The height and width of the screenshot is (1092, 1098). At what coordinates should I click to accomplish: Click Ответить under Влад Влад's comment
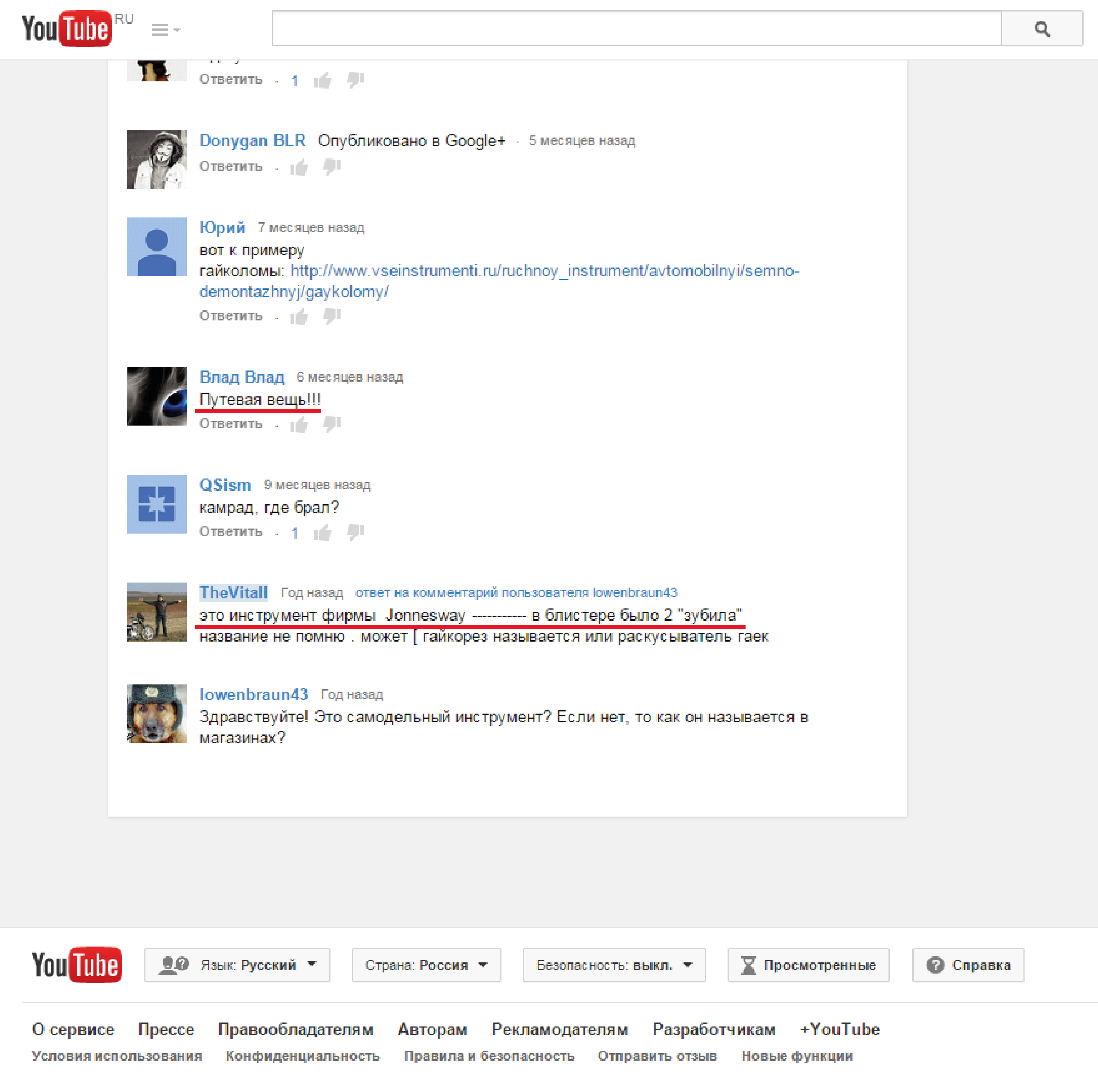pyautogui.click(x=230, y=424)
